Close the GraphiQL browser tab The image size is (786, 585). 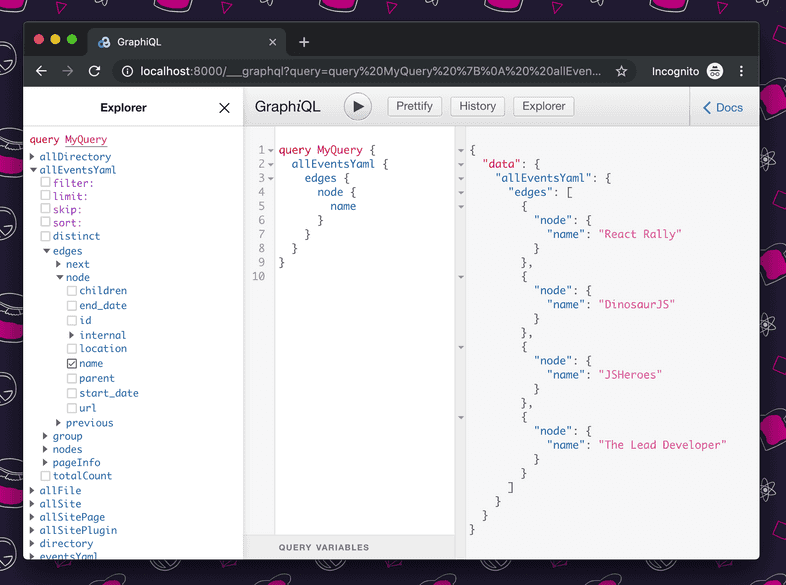click(x=270, y=42)
